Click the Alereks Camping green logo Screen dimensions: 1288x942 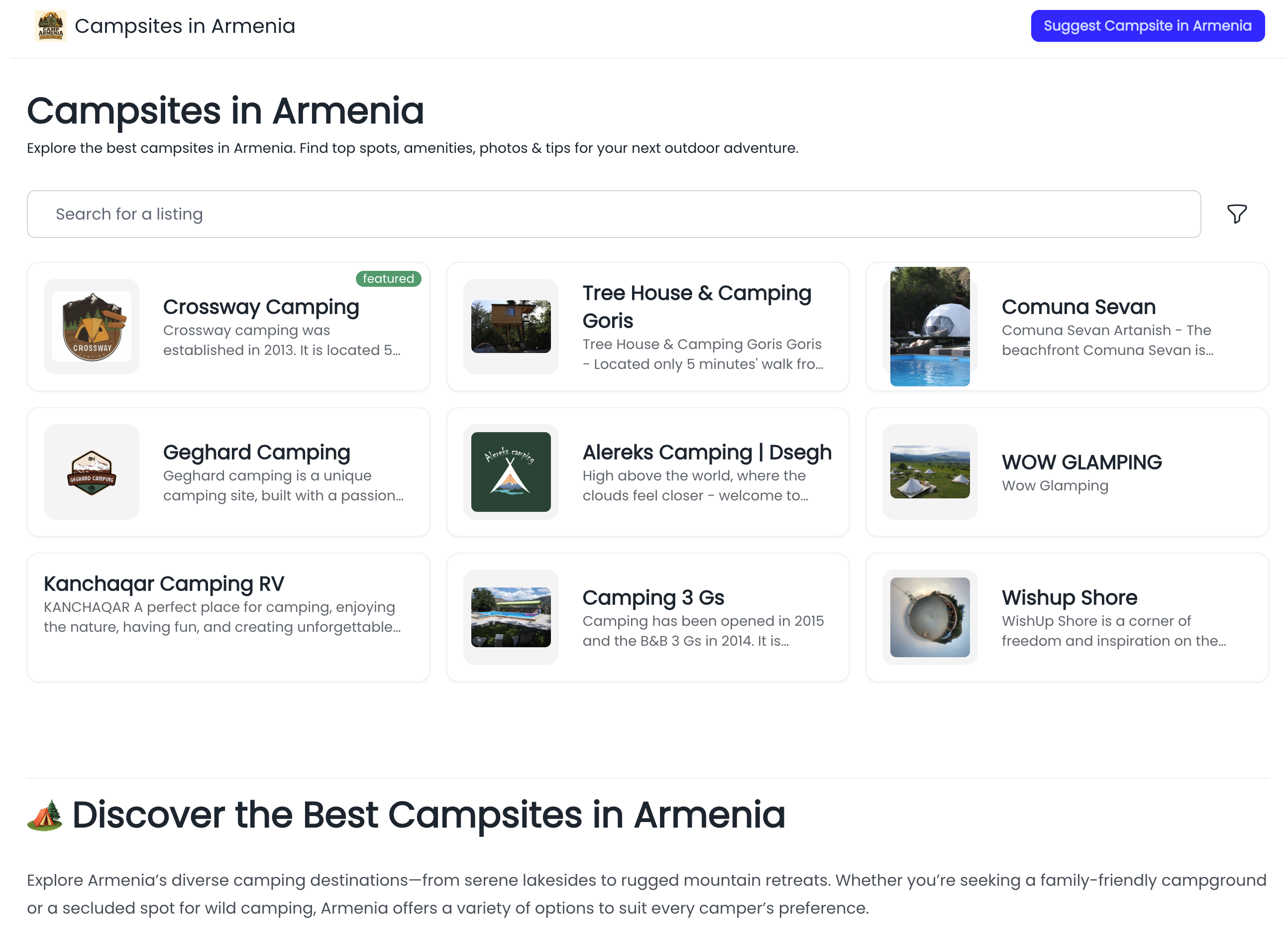tap(511, 471)
